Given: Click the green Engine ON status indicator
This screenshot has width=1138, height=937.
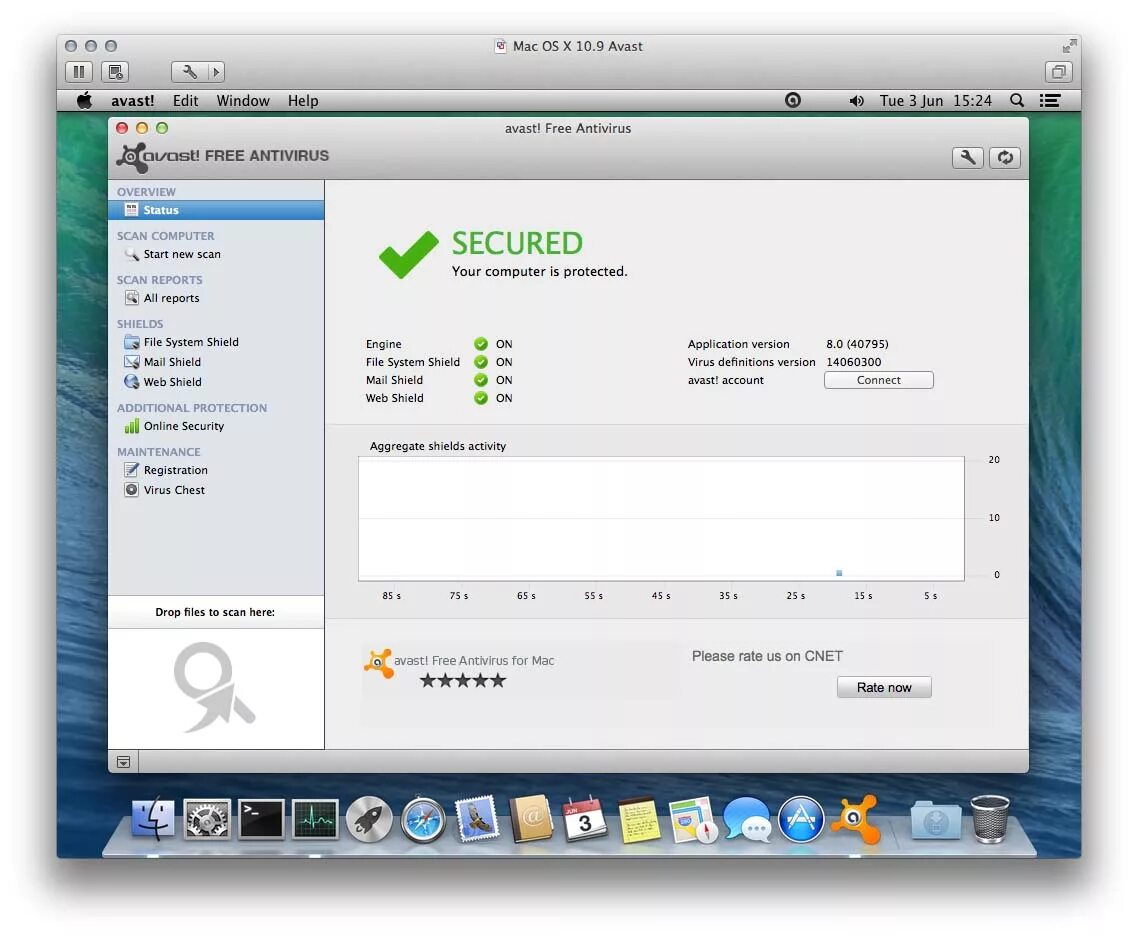Looking at the screenshot, I should pyautogui.click(x=480, y=344).
